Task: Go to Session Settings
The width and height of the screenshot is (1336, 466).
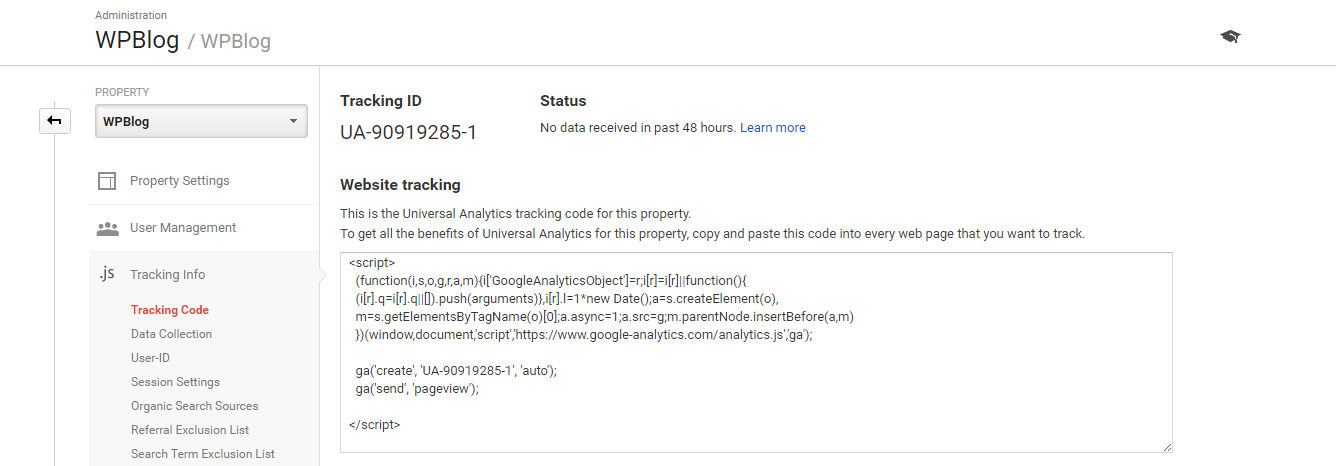Action: (175, 382)
